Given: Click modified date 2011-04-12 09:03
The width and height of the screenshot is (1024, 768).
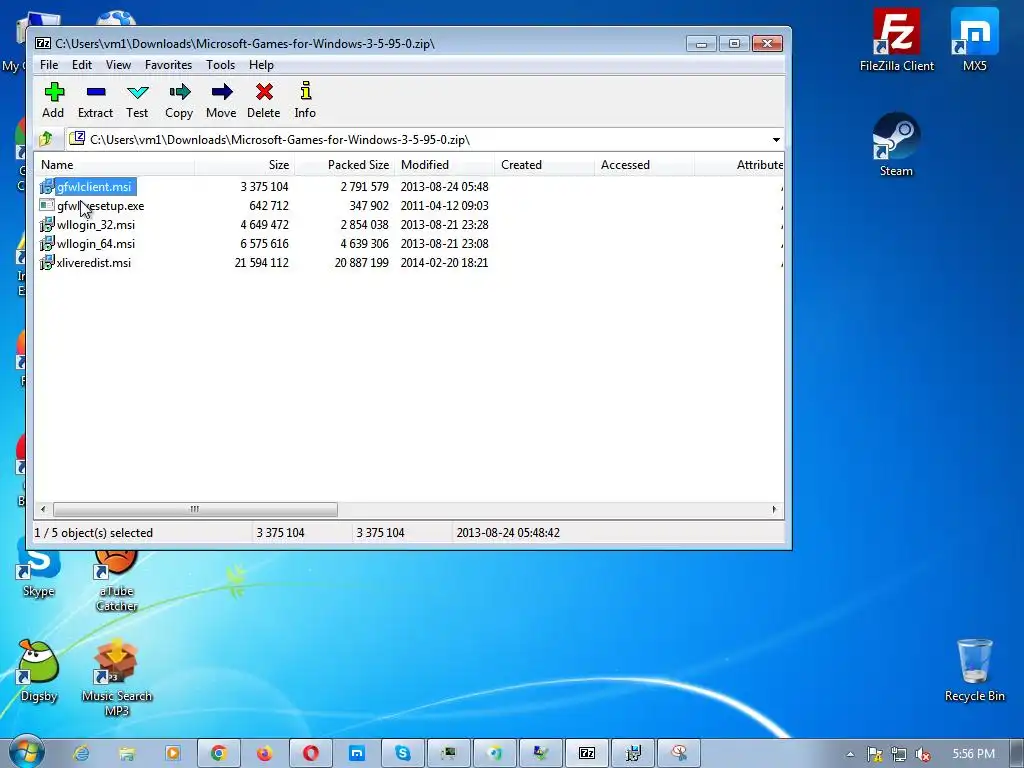Looking at the screenshot, I should 445,206.
